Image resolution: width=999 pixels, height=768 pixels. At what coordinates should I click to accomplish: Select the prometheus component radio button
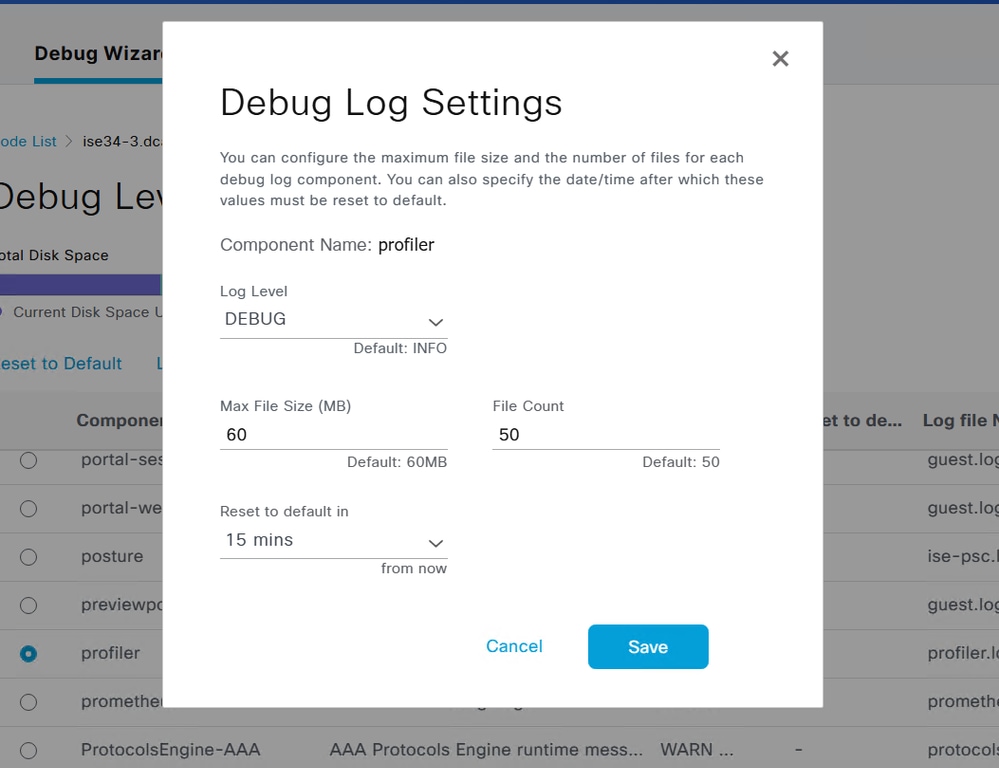[x=28, y=701]
